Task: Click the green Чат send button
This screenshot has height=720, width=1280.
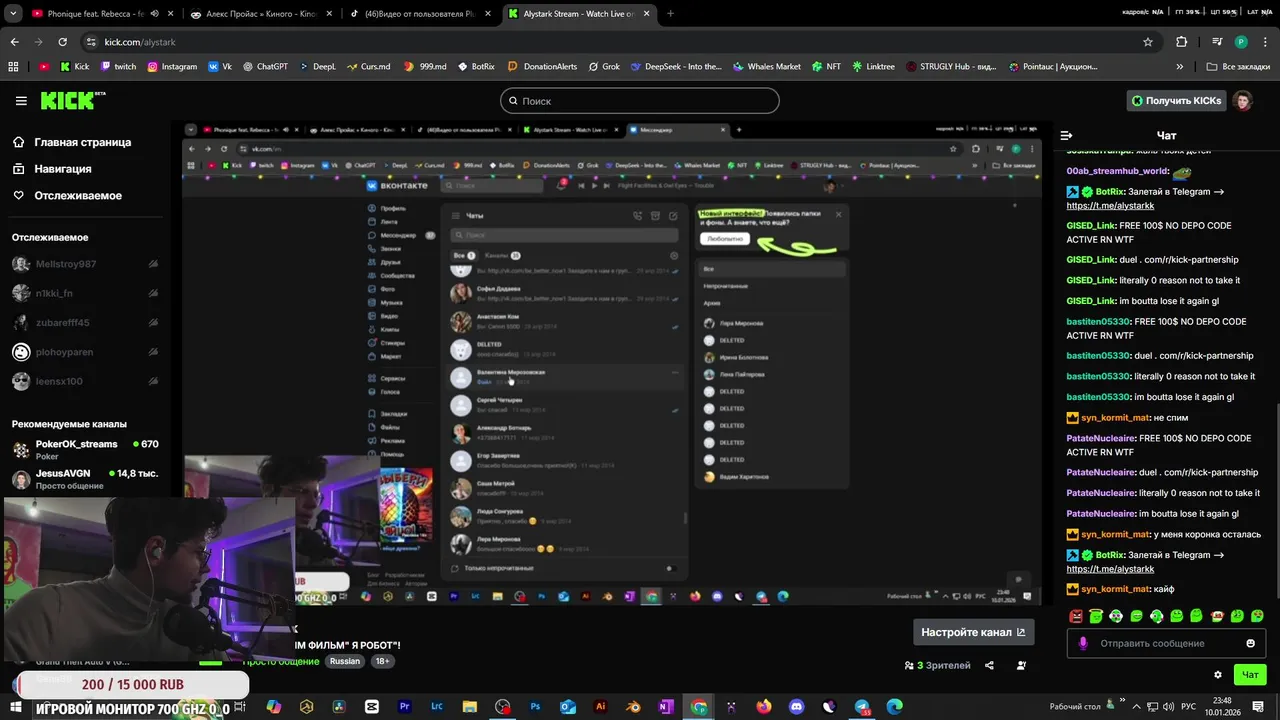Action: click(x=1250, y=675)
